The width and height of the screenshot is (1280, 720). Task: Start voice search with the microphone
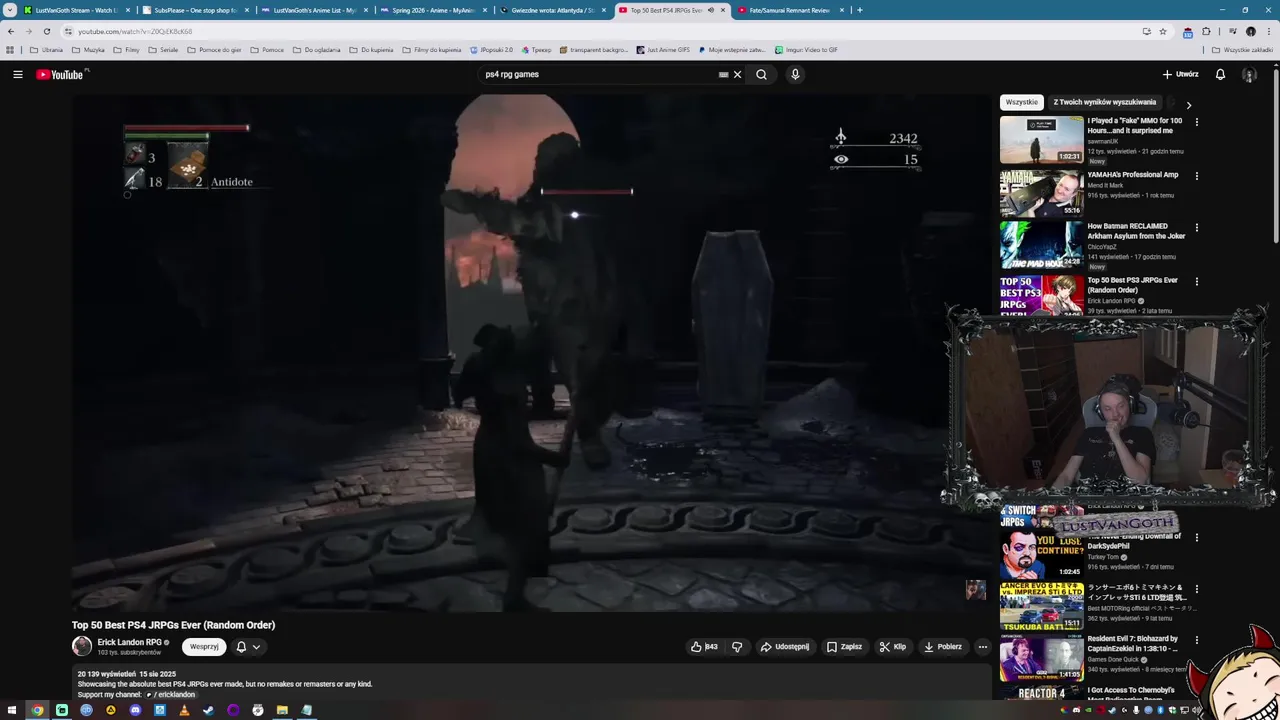795,74
